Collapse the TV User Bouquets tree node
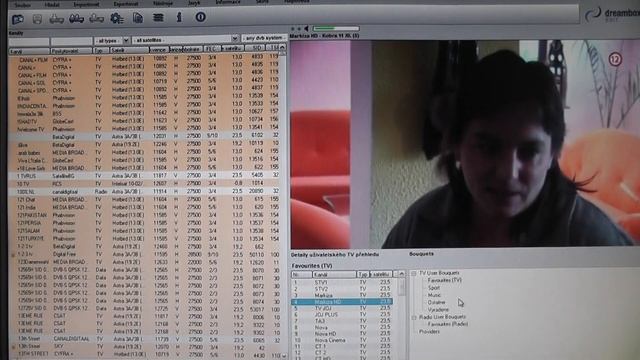Screen dimensions: 640x360 pyautogui.click(x=413, y=273)
